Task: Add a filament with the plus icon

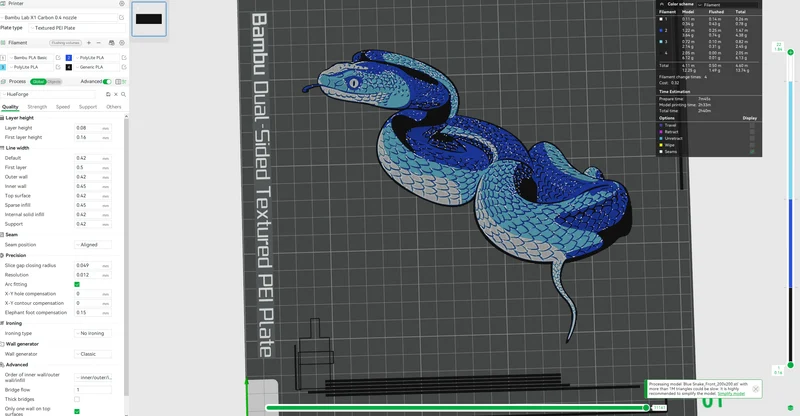Action: point(88,43)
